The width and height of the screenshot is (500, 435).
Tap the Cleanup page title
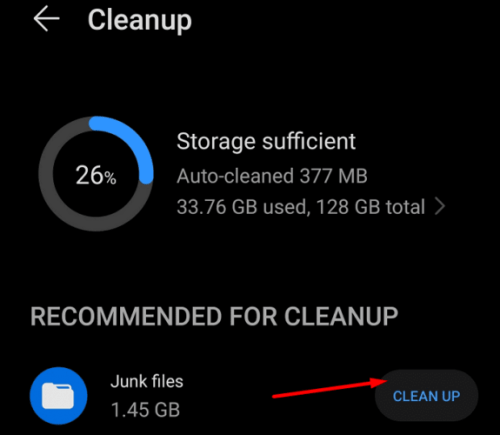tap(140, 21)
